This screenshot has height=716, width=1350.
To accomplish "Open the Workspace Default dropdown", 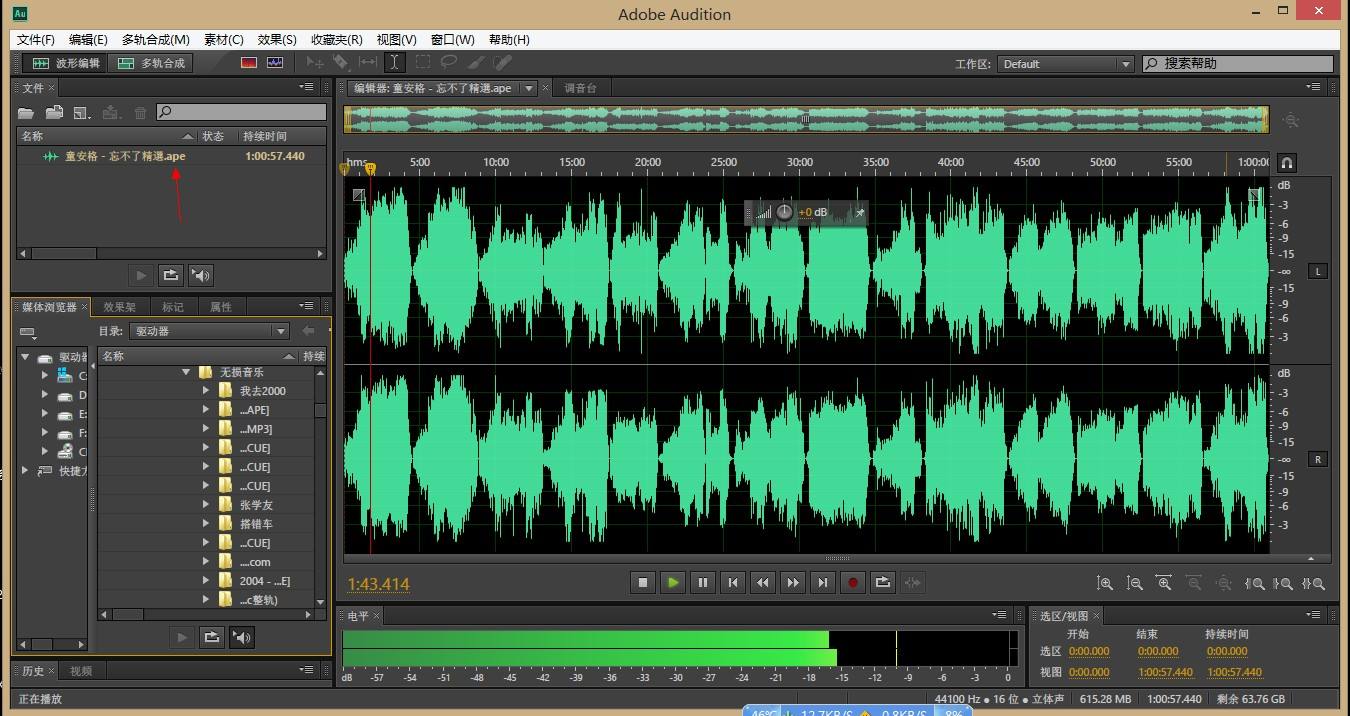I will tap(1065, 63).
